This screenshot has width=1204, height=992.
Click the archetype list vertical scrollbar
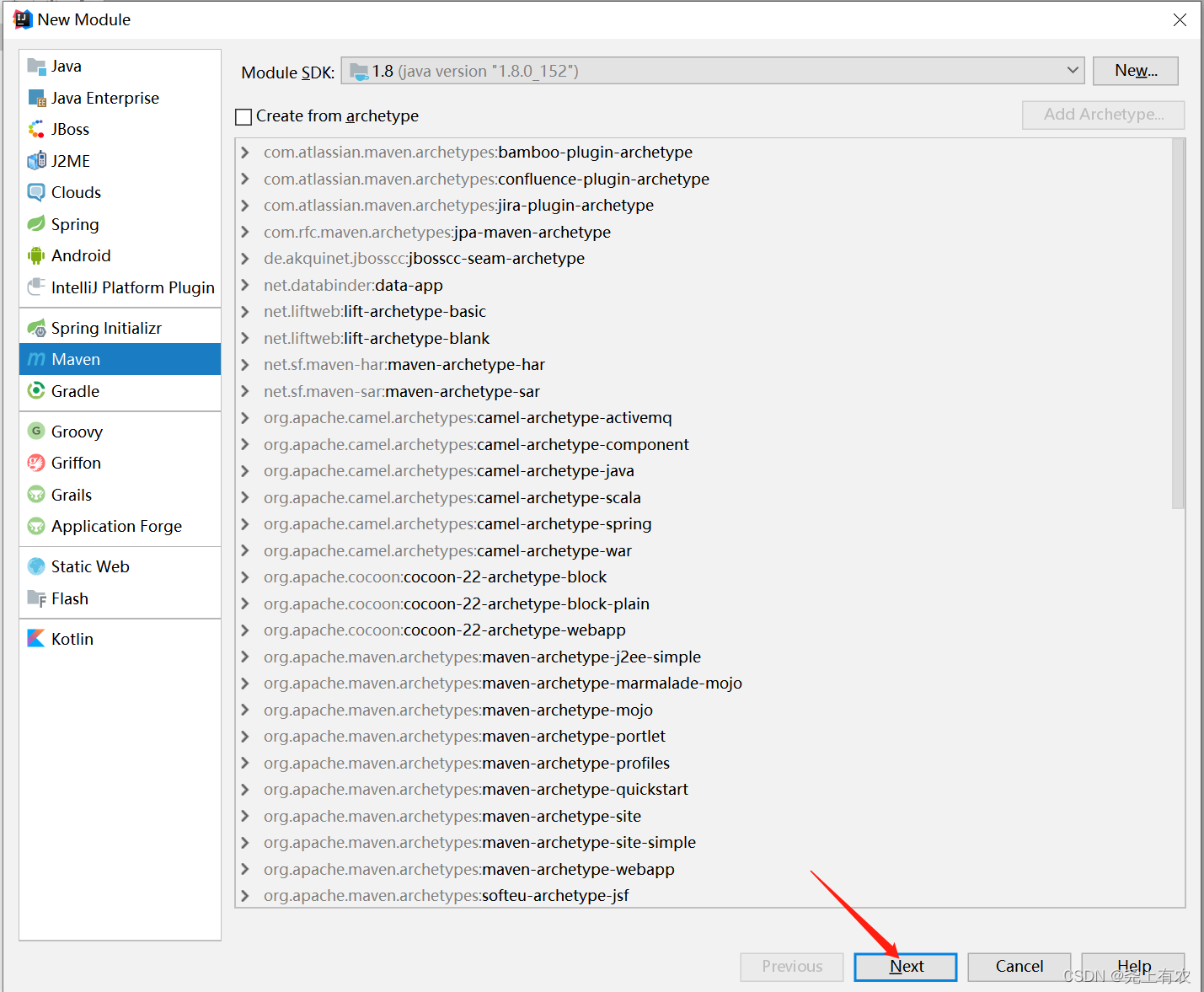point(1178,324)
